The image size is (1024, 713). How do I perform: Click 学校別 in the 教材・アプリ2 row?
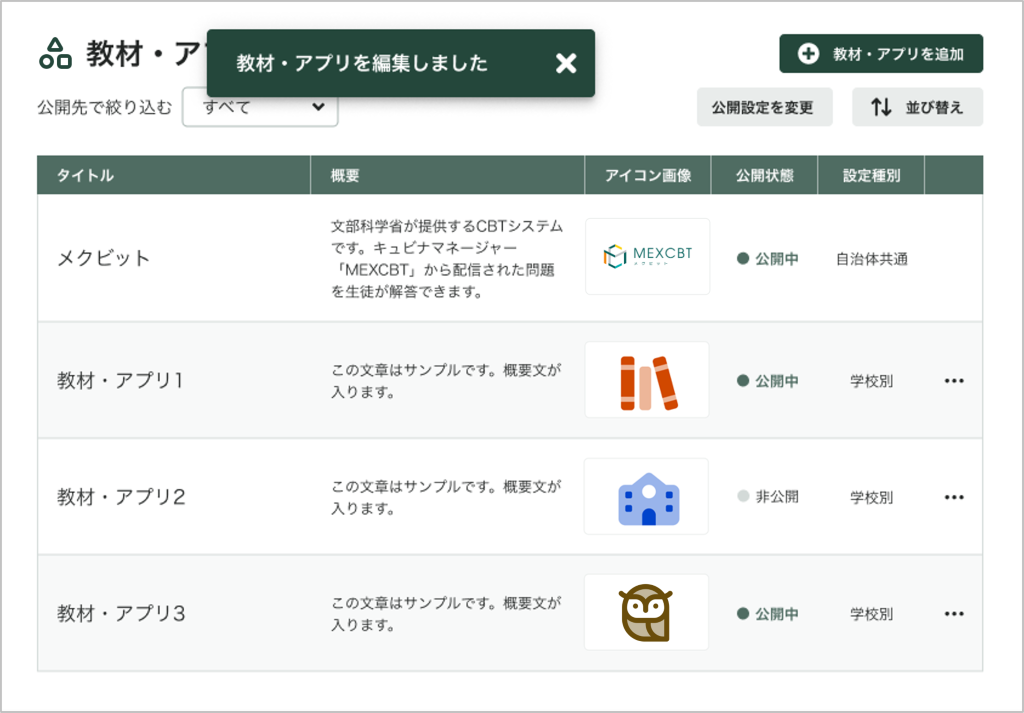click(871, 498)
